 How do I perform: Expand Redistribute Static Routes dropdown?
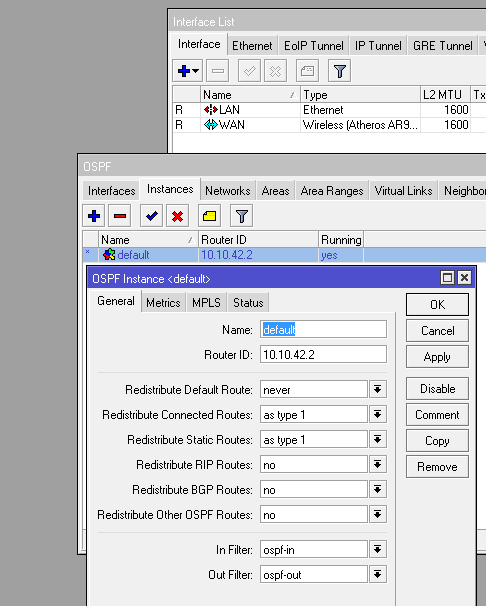click(377, 439)
